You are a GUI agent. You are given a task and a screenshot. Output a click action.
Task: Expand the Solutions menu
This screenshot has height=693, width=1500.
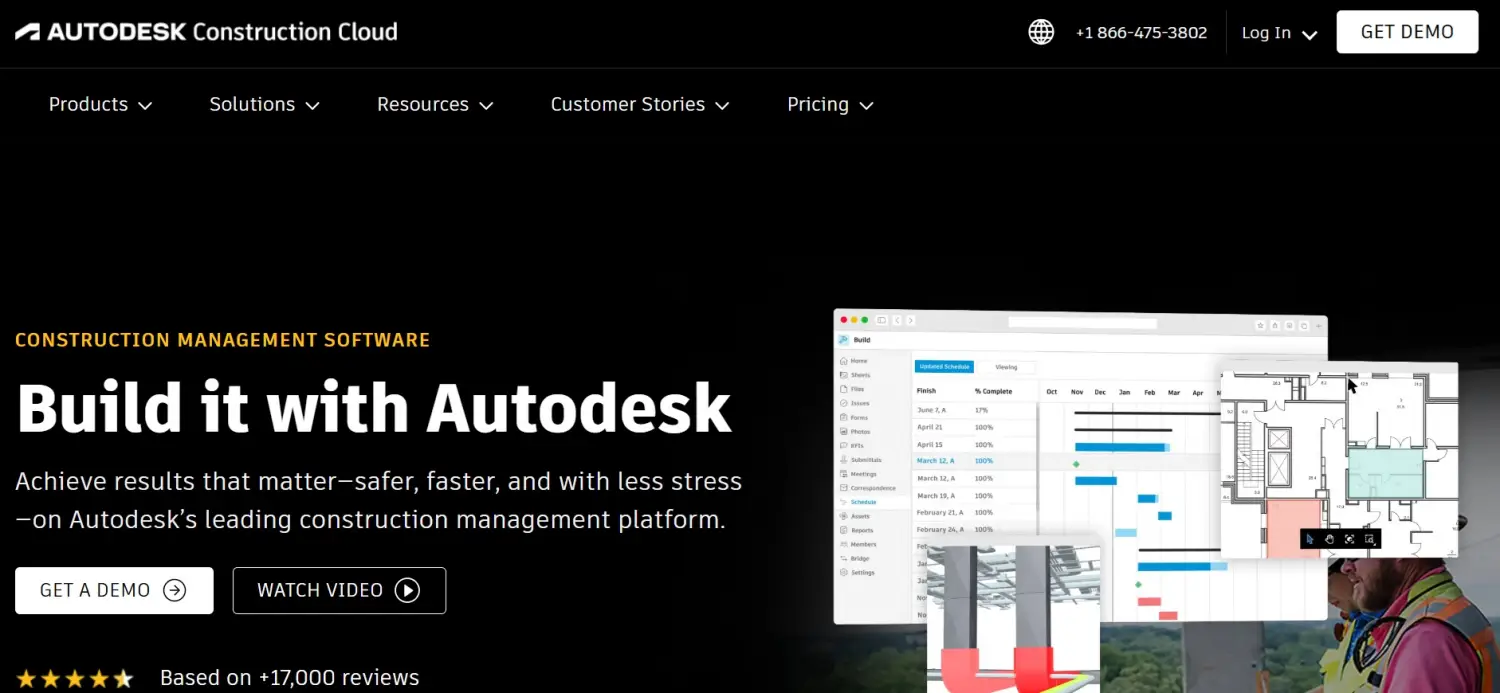point(264,104)
